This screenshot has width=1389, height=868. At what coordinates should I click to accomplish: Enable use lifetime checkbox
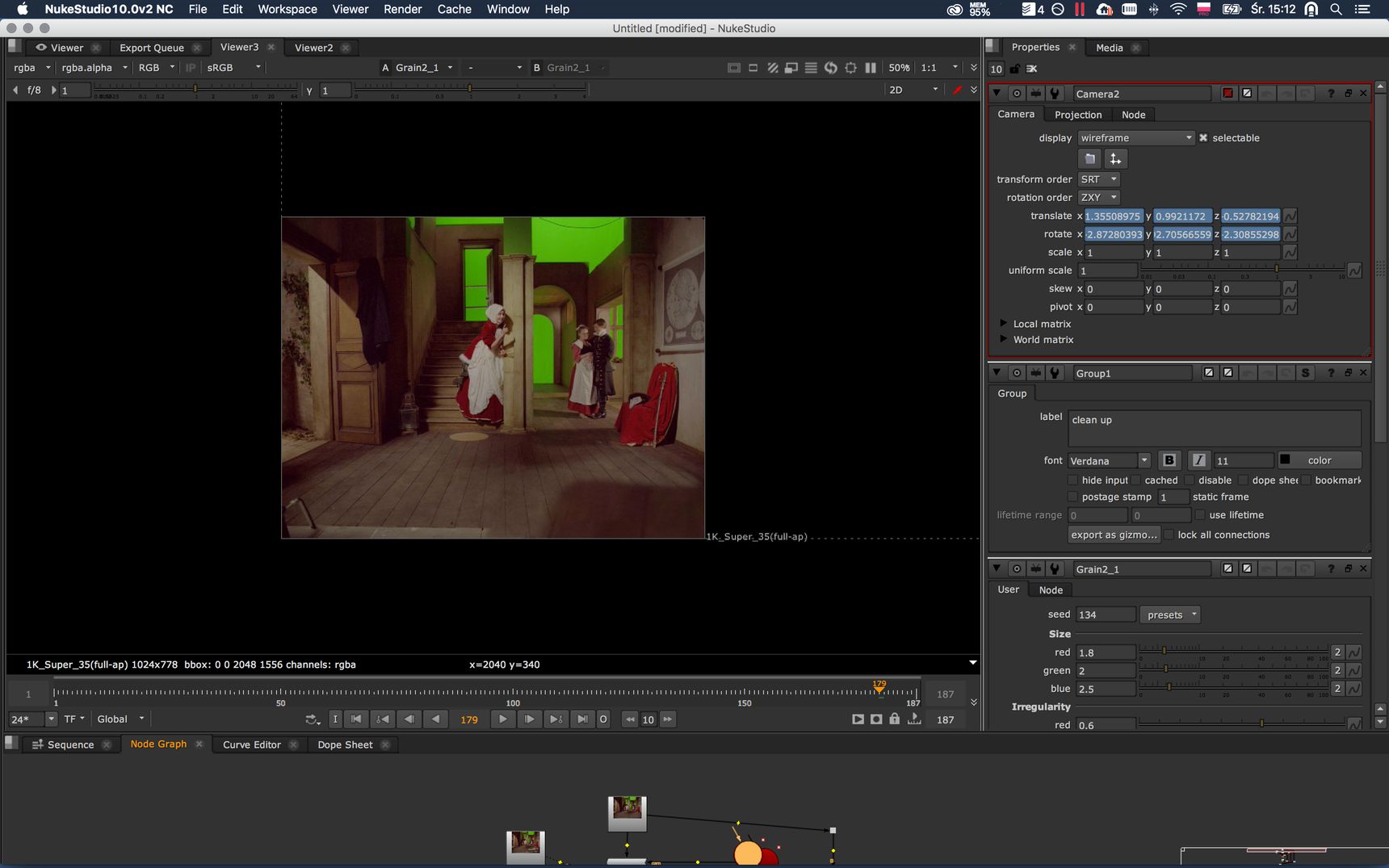pyautogui.click(x=1200, y=515)
